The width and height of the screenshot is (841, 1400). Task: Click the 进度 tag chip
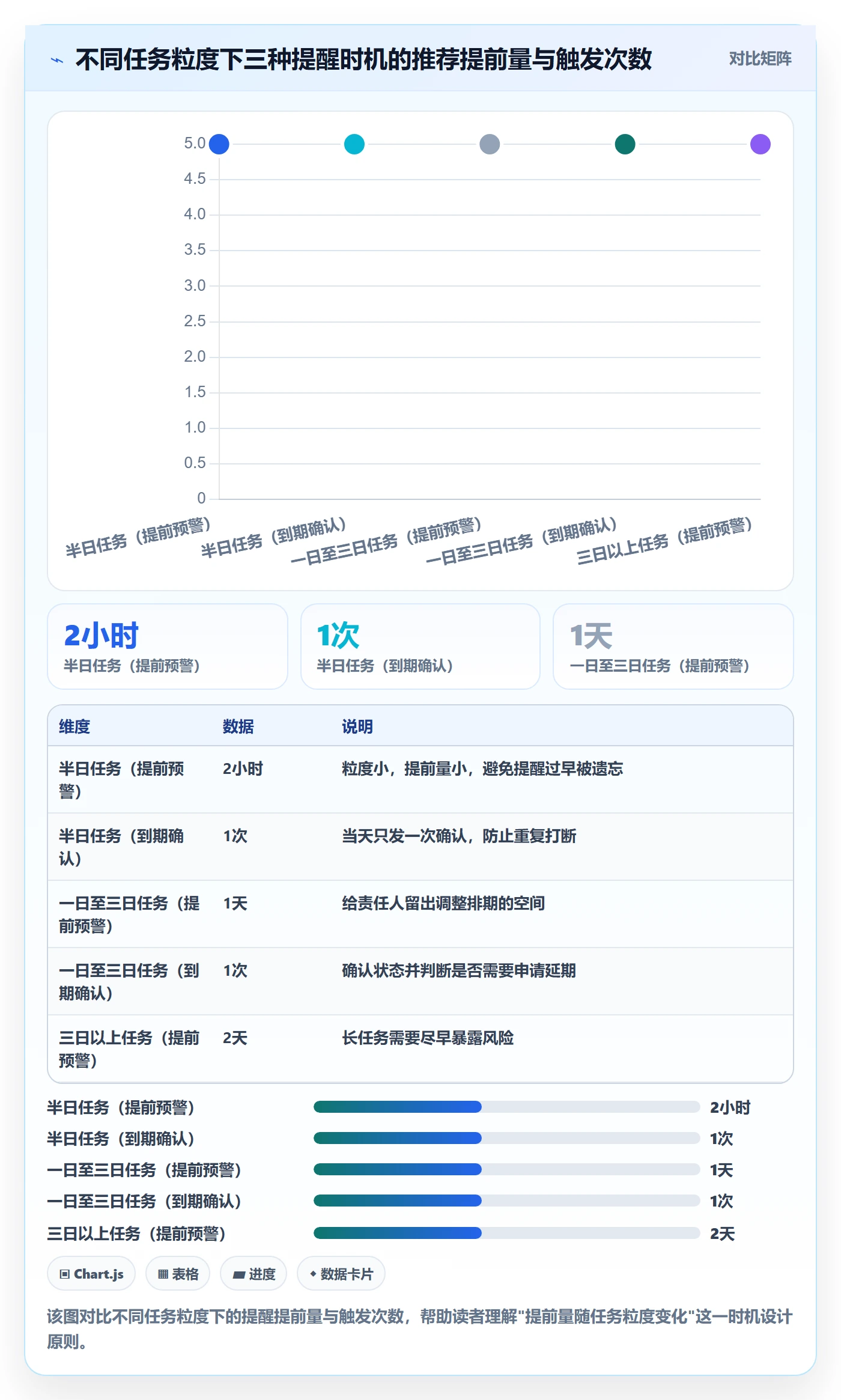[x=254, y=1273]
